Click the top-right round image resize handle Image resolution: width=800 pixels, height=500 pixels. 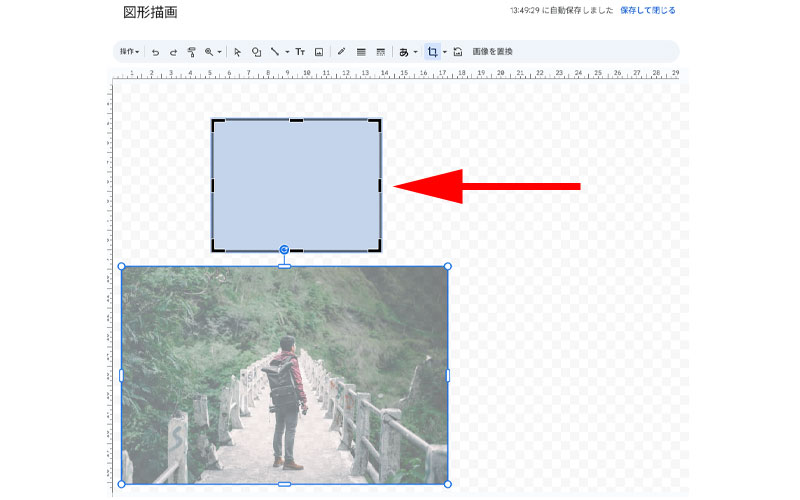(x=447, y=266)
